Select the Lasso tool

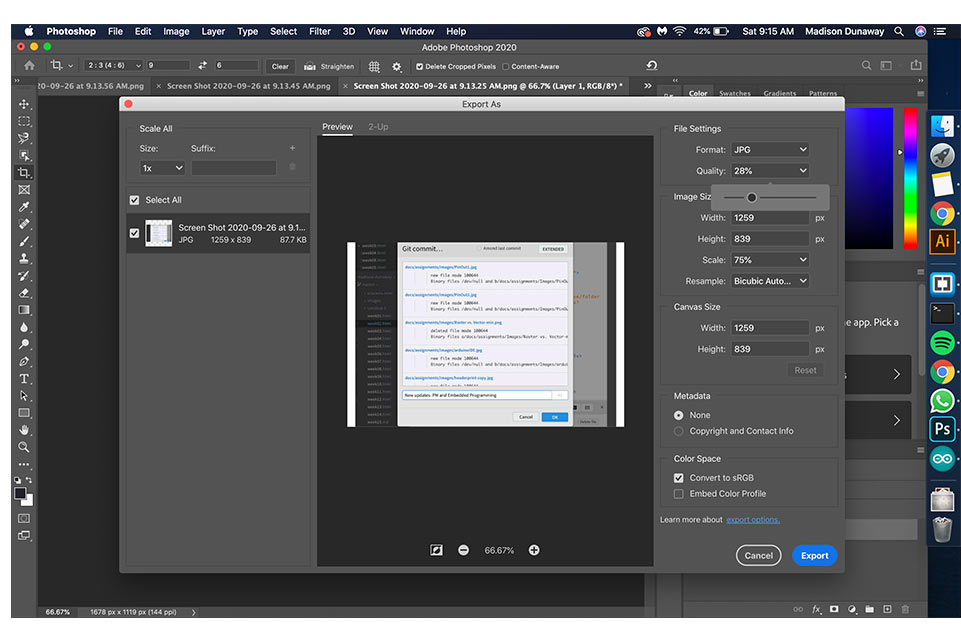(24, 138)
